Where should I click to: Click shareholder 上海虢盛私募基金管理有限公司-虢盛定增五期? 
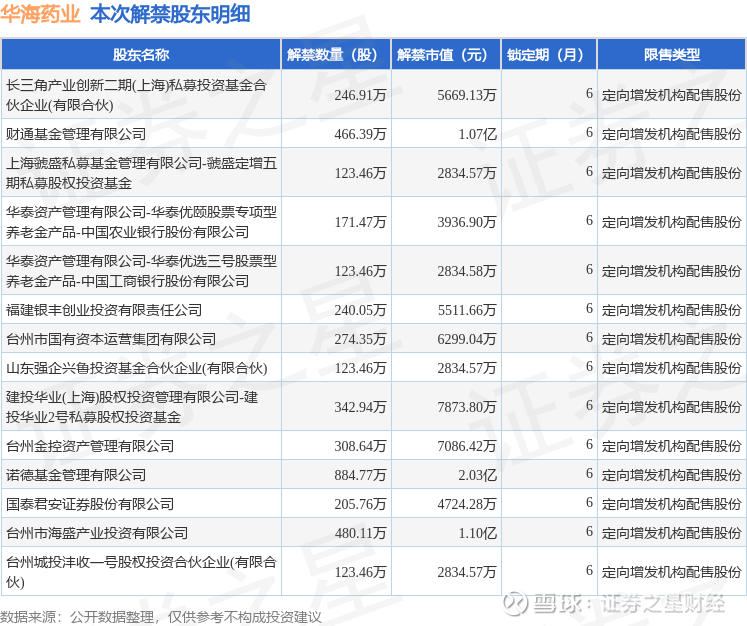click(141, 173)
